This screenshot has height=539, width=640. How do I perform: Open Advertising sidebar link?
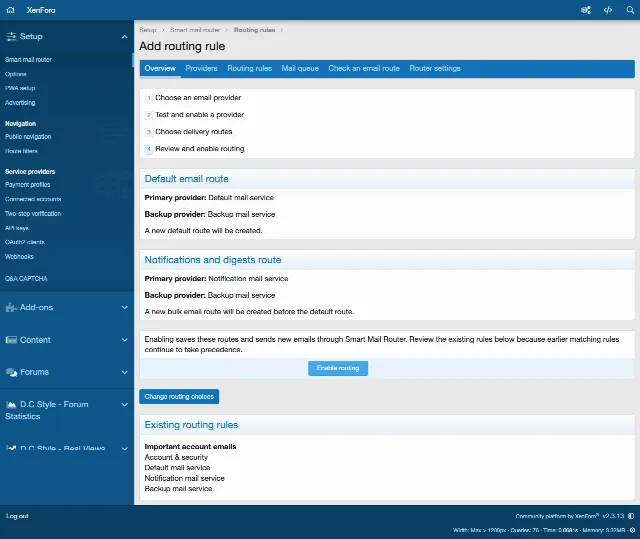pos(20,103)
